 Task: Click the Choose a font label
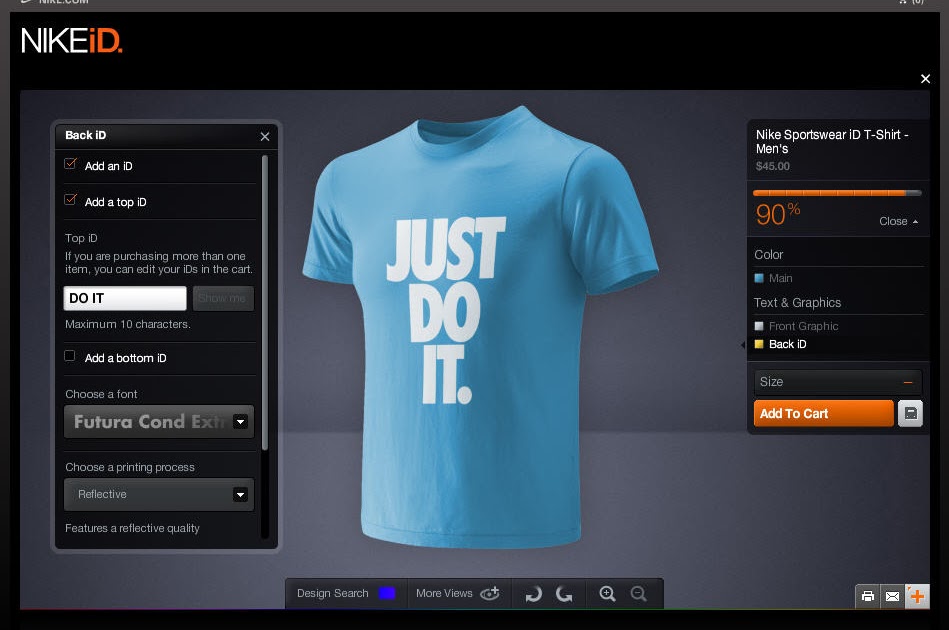pos(101,394)
